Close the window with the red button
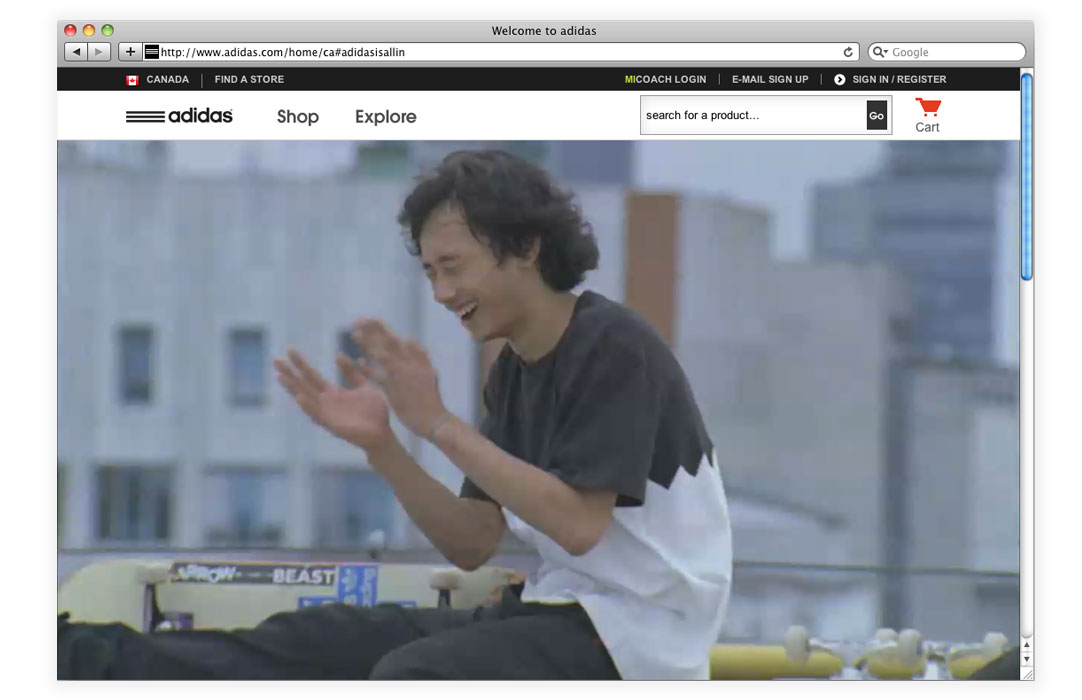 (70, 30)
